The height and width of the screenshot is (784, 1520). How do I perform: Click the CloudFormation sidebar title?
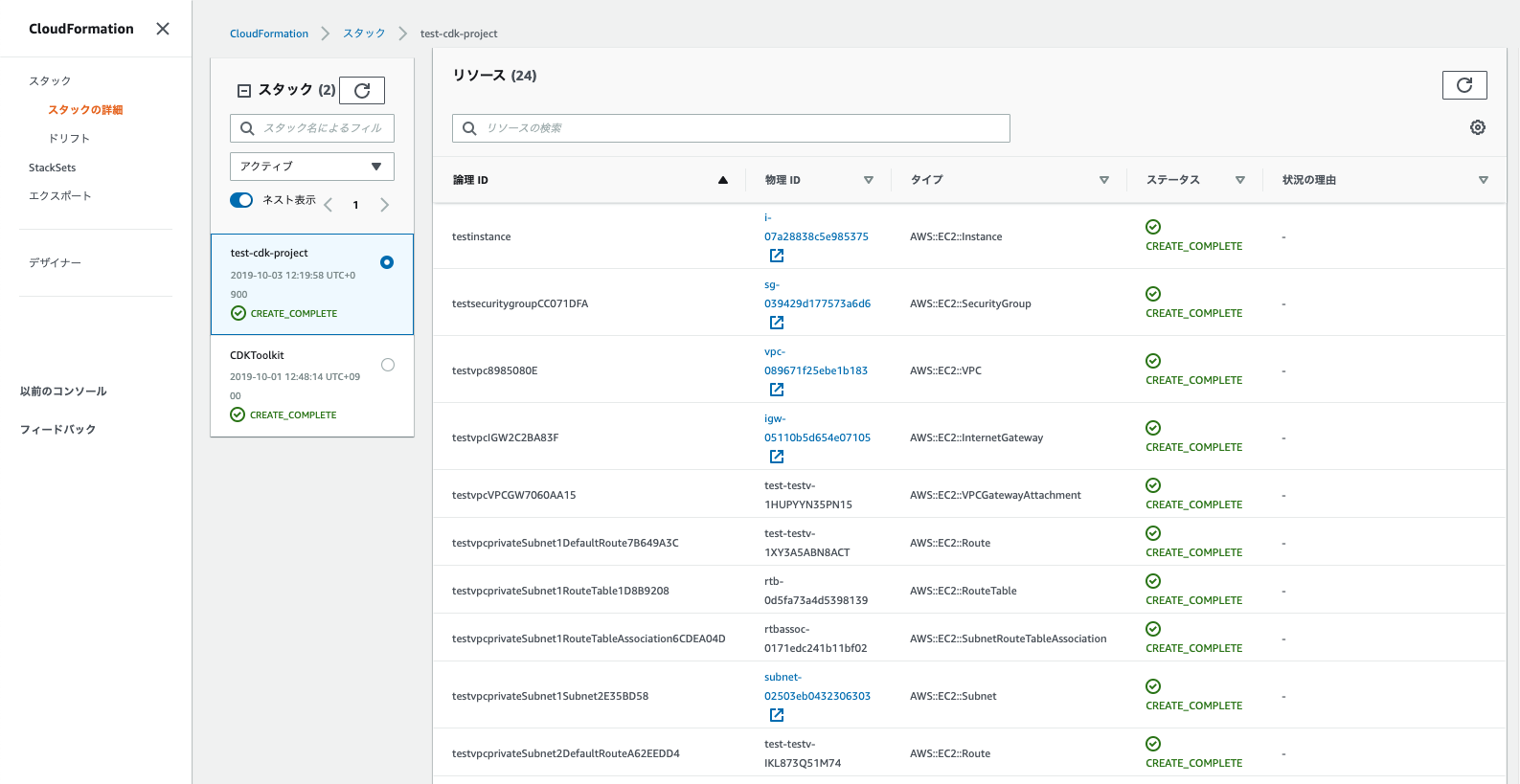[81, 29]
